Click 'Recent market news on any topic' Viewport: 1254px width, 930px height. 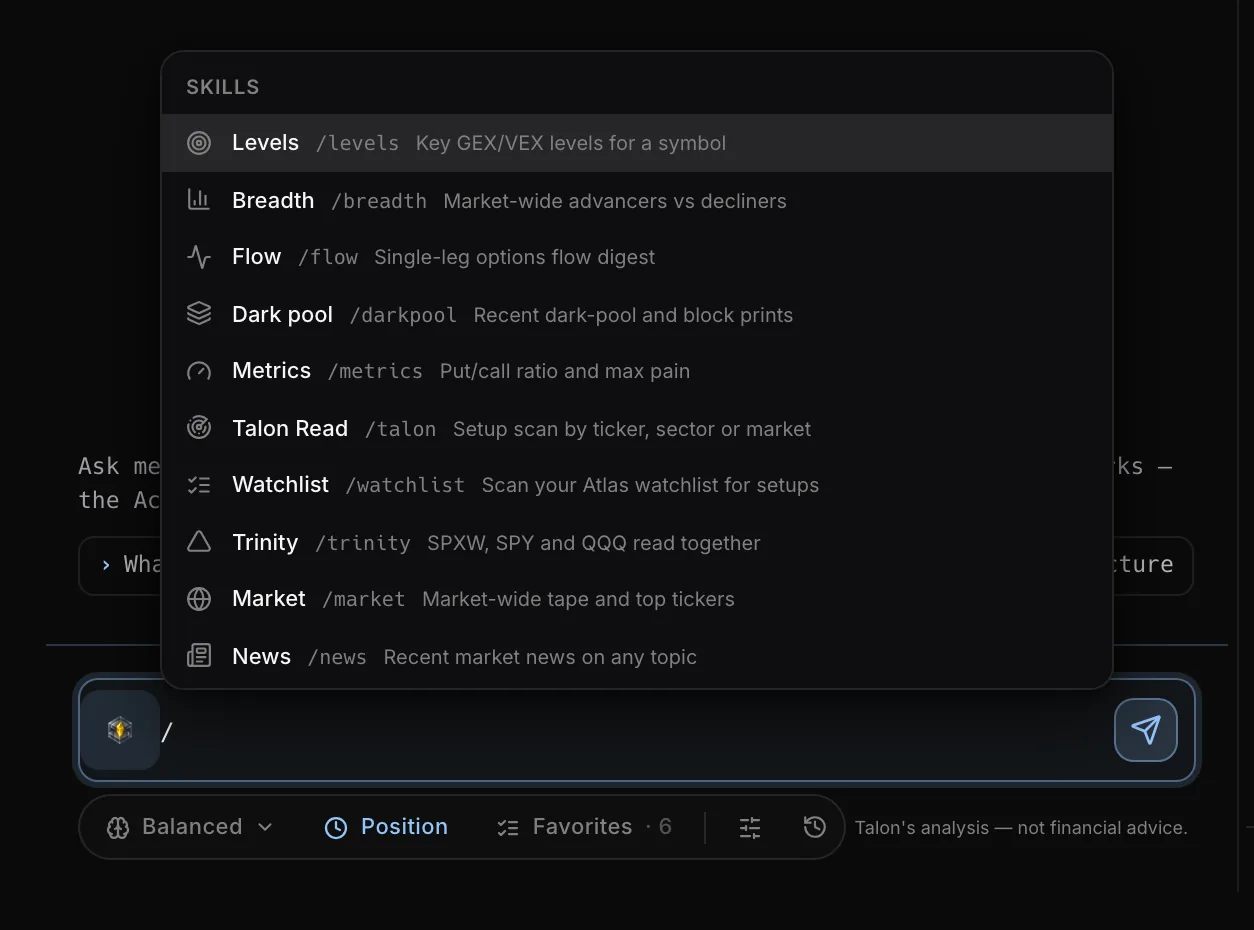pos(540,657)
